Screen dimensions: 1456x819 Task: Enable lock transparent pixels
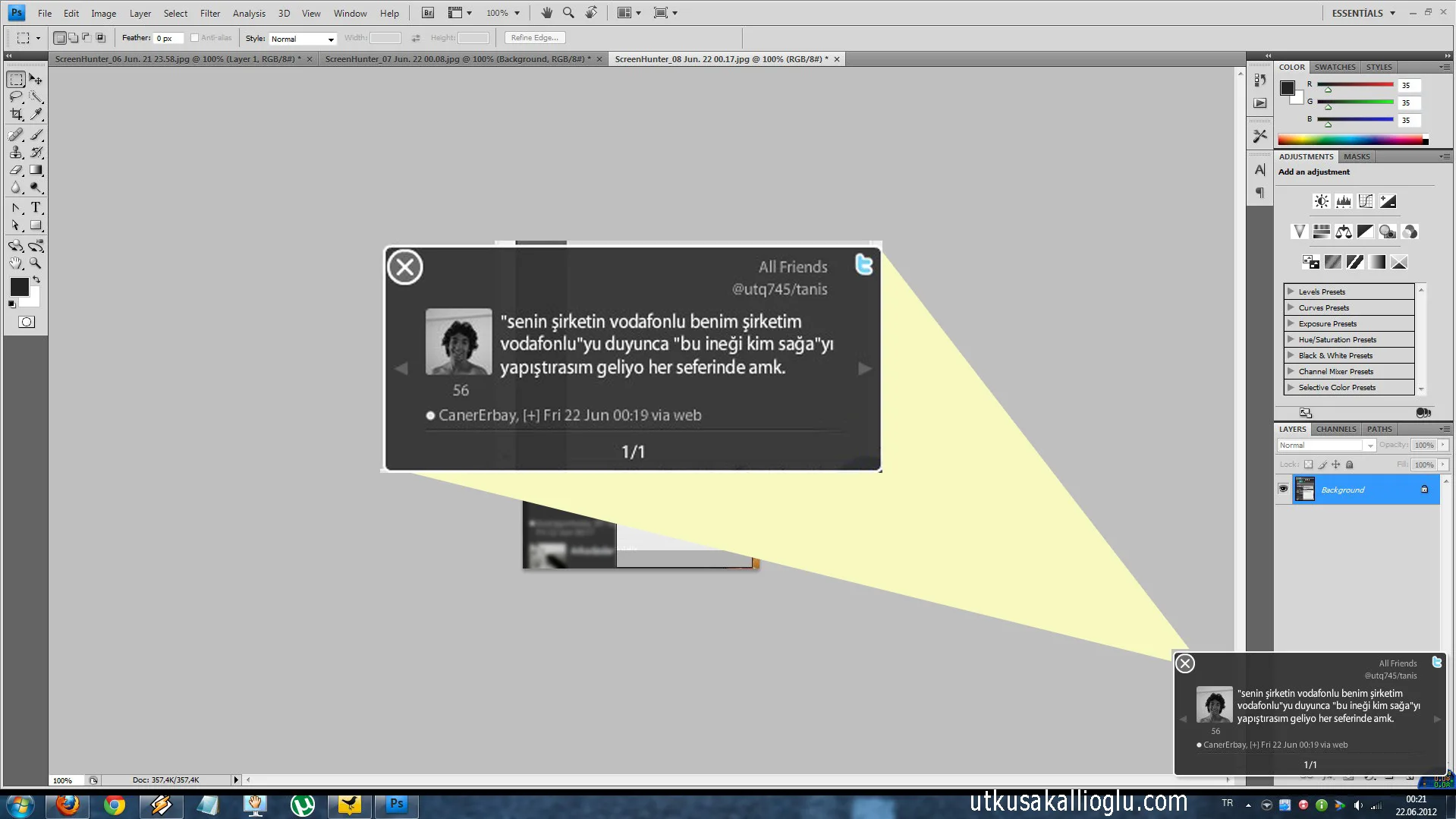tap(1308, 465)
